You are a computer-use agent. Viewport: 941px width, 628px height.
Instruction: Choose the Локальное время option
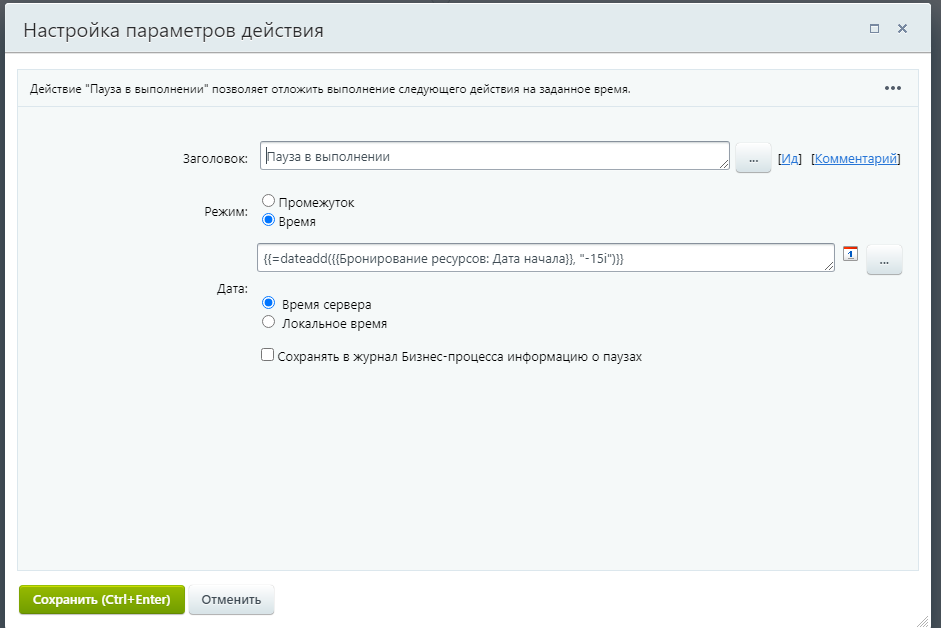click(268, 322)
